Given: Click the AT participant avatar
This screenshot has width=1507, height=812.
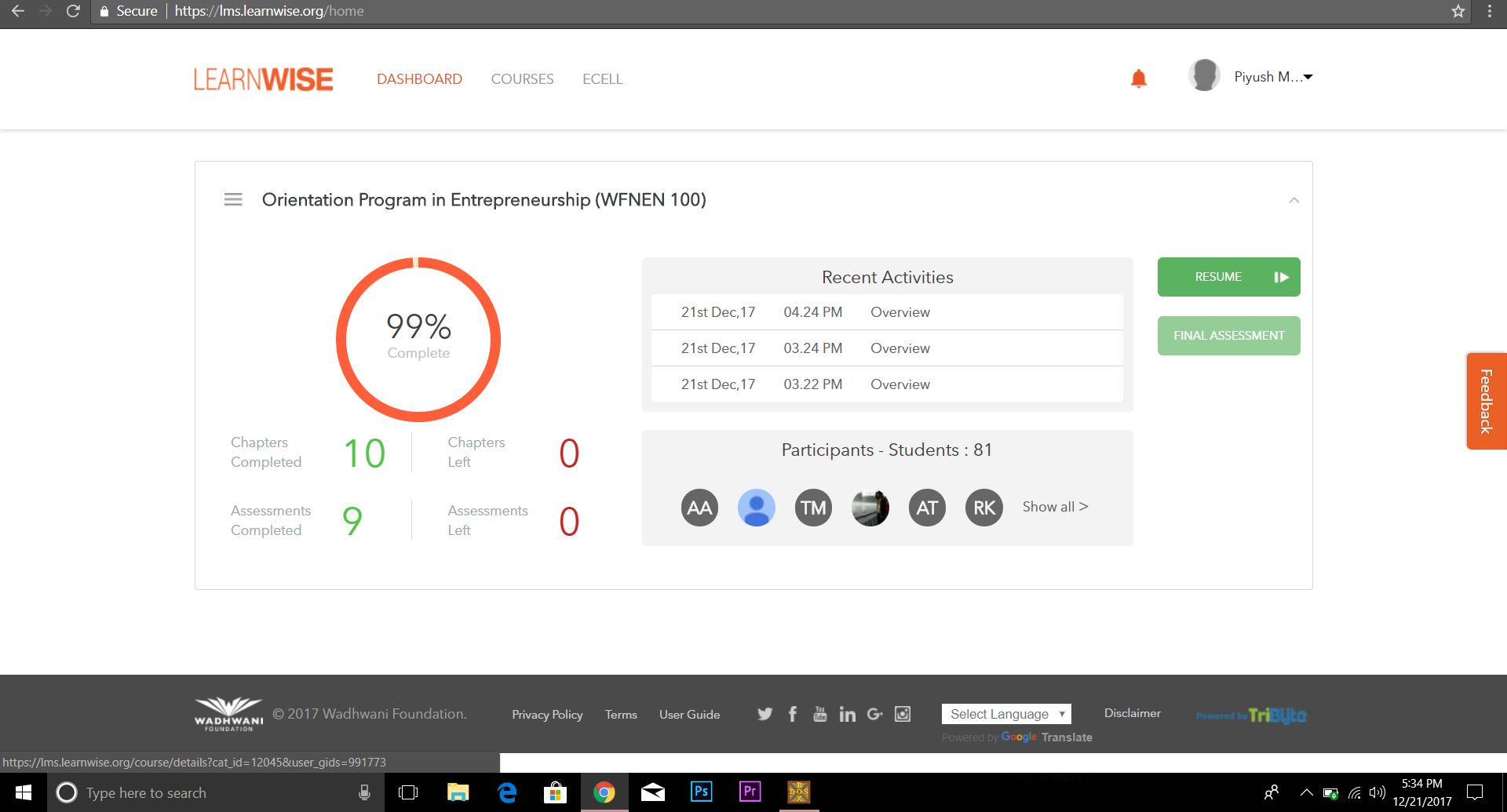Looking at the screenshot, I should pos(927,508).
